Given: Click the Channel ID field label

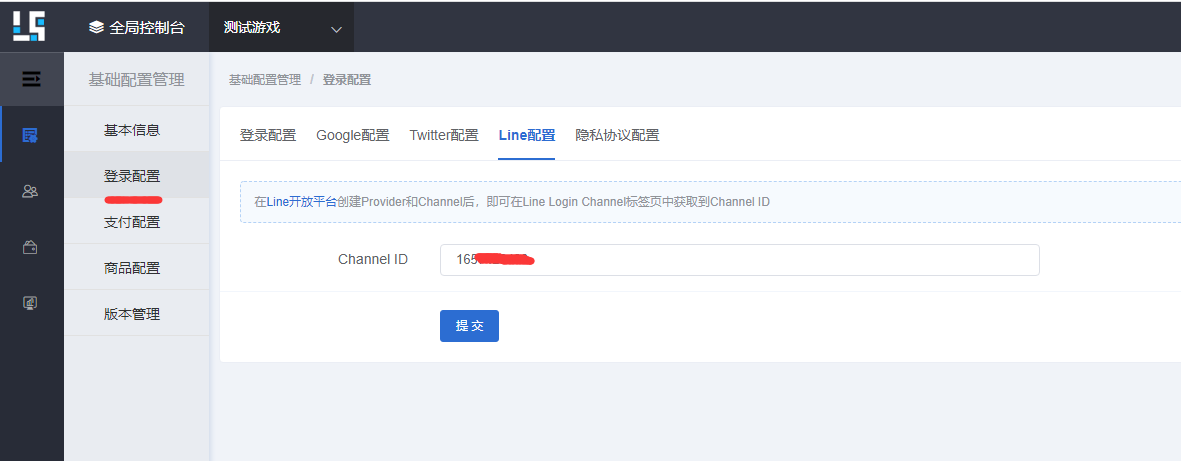Looking at the screenshot, I should pos(373,259).
